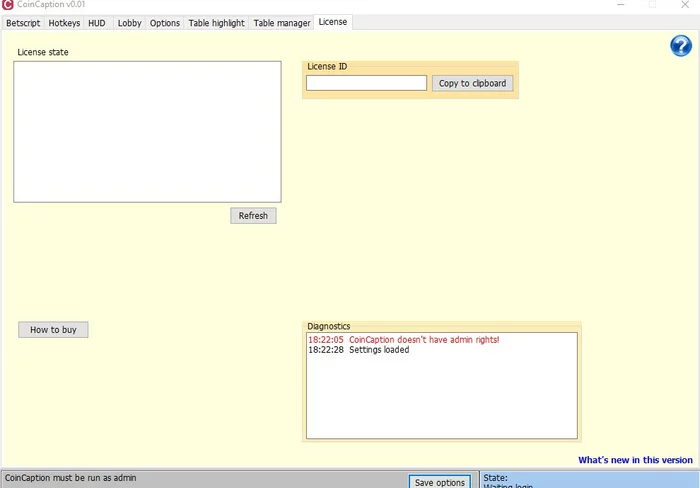Close the CoinCaption window
700x488 pixels.
(x=685, y=4)
